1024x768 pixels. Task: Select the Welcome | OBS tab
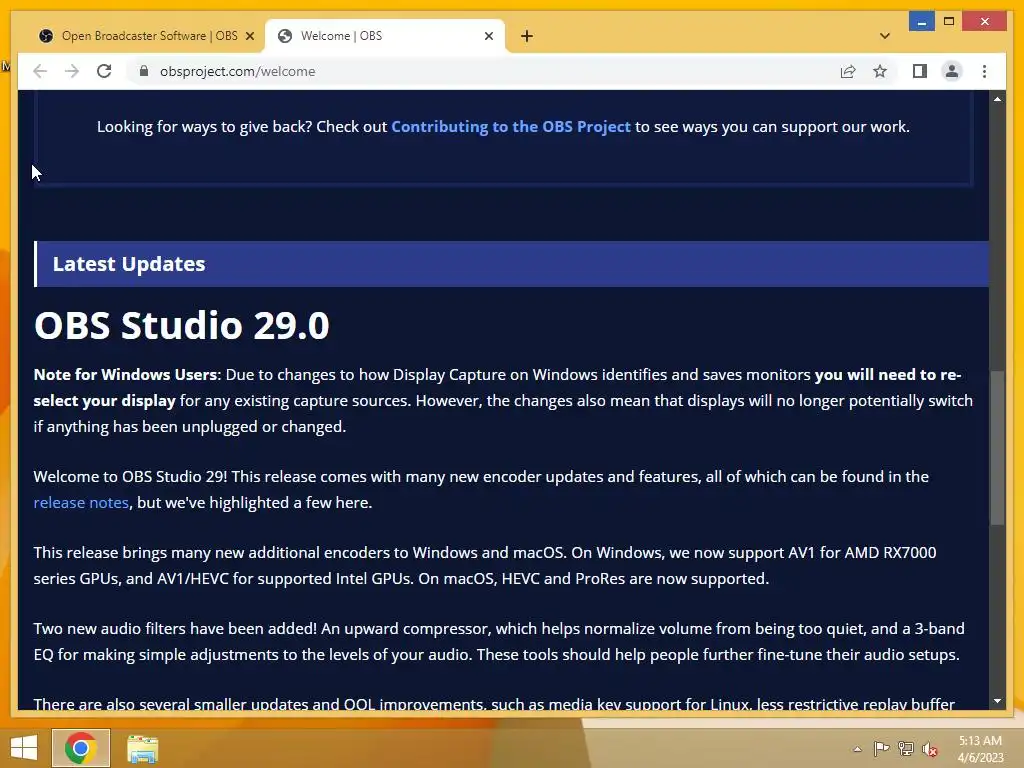coord(385,36)
